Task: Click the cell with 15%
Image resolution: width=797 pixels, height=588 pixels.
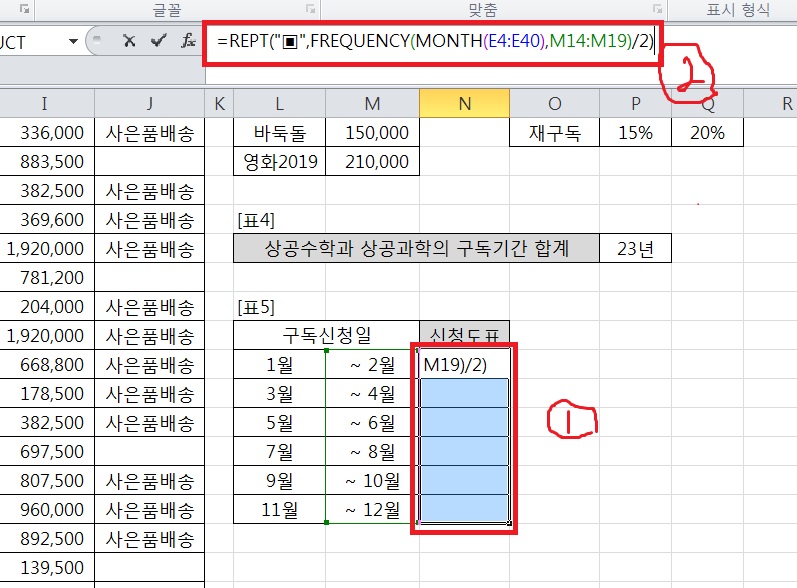Action: (x=635, y=132)
